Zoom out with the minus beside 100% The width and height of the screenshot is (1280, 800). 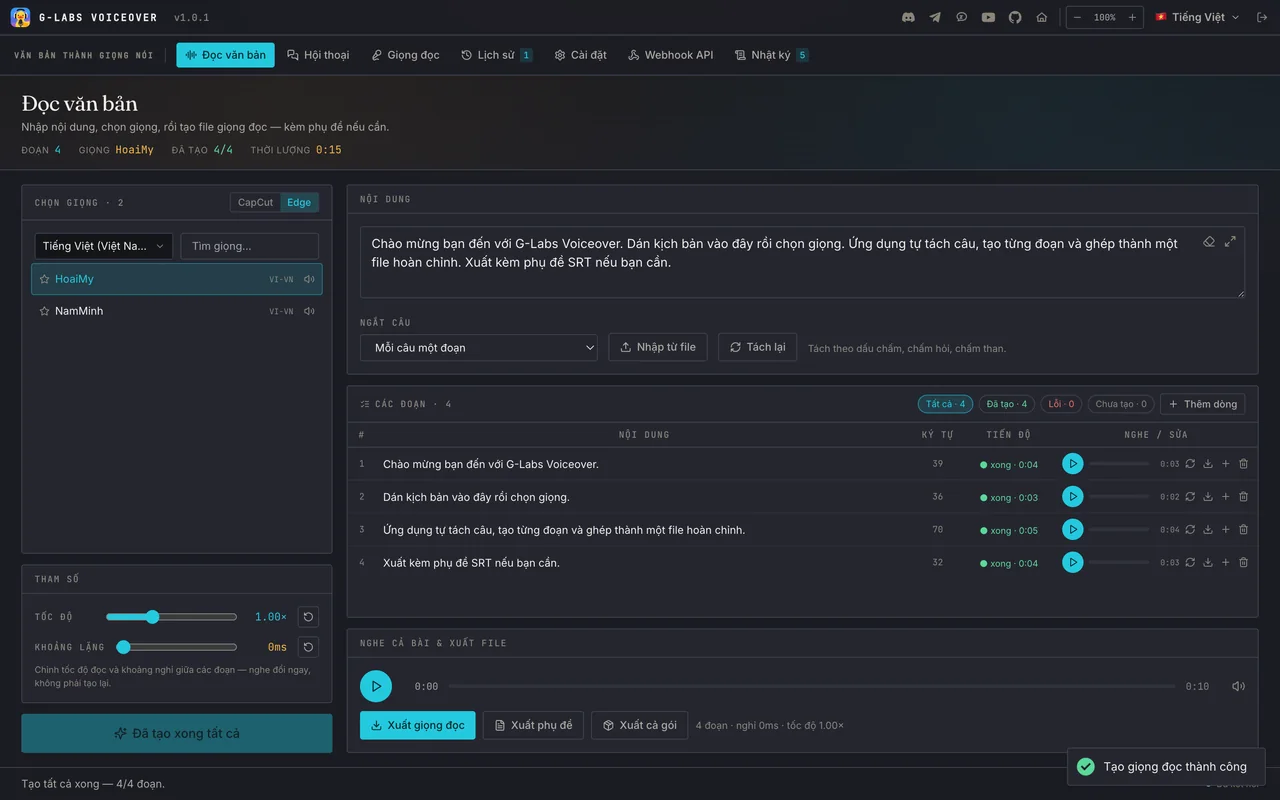[x=1077, y=17]
